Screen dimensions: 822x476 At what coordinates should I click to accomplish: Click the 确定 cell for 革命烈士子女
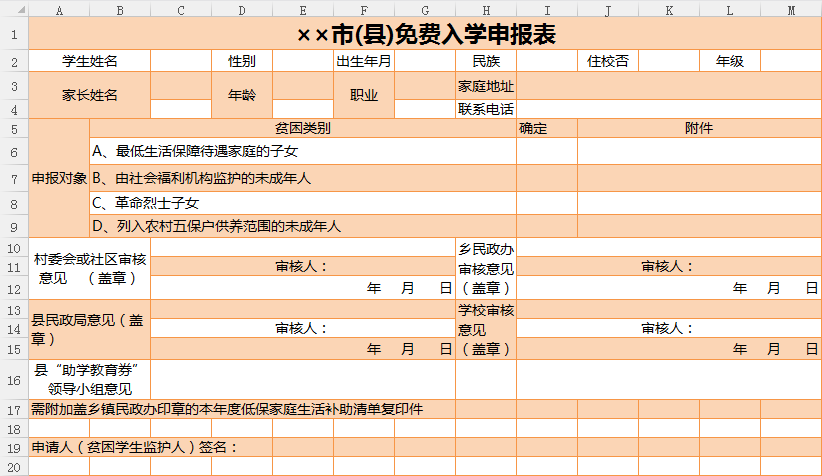[x=546, y=203]
